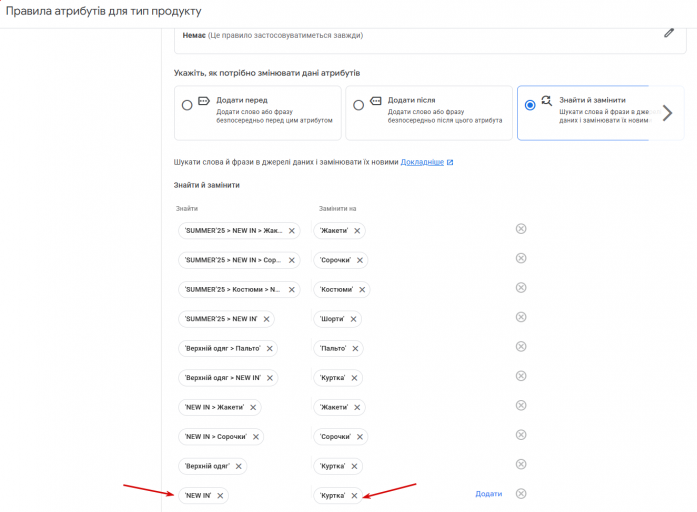Remove the first 'Жакети' replacement chip
The height and width of the screenshot is (512, 697).
356,231
